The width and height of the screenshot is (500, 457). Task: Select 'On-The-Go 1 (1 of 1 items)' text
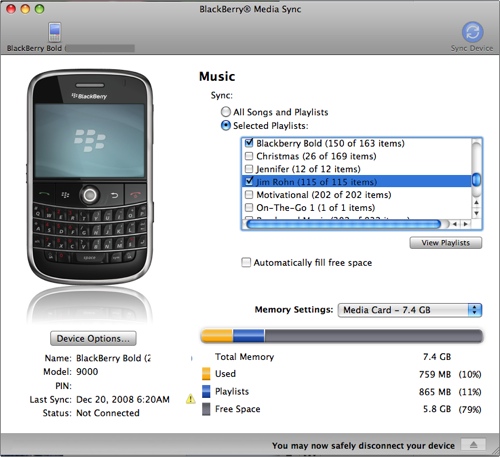[x=315, y=207]
